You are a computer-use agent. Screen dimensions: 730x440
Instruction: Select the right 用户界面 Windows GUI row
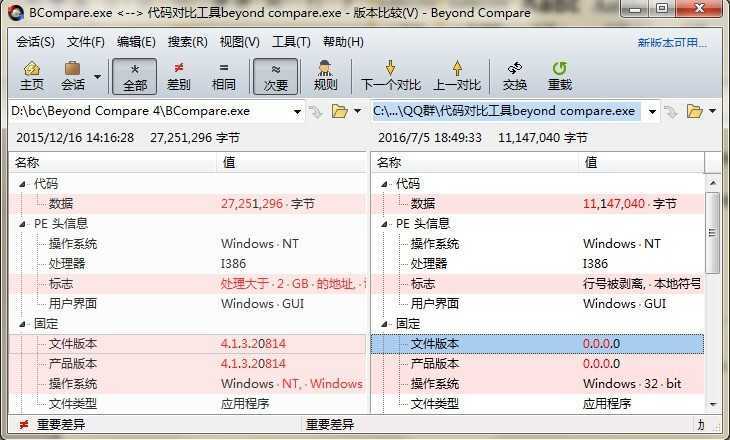(x=538, y=304)
